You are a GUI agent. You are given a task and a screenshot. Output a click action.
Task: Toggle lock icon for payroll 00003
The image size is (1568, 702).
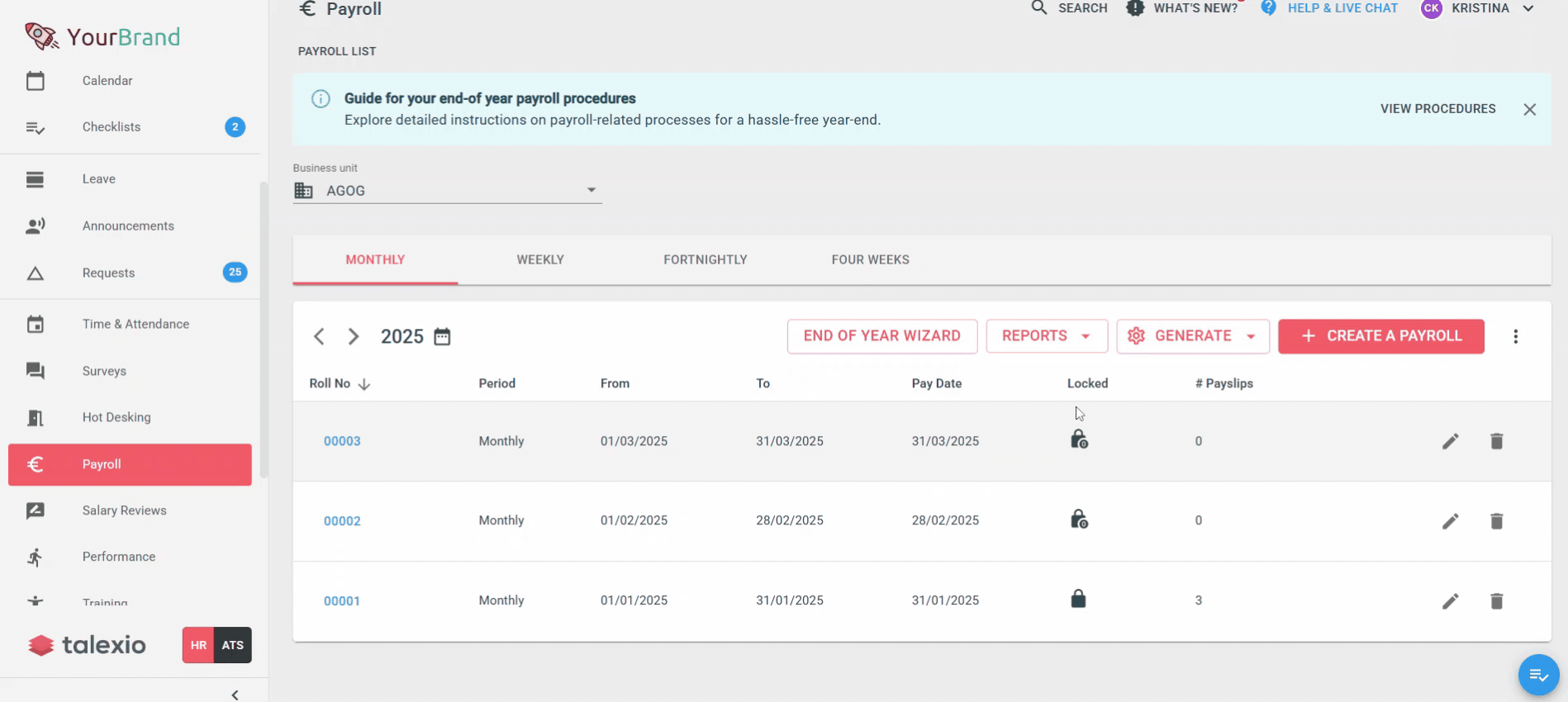tap(1079, 439)
